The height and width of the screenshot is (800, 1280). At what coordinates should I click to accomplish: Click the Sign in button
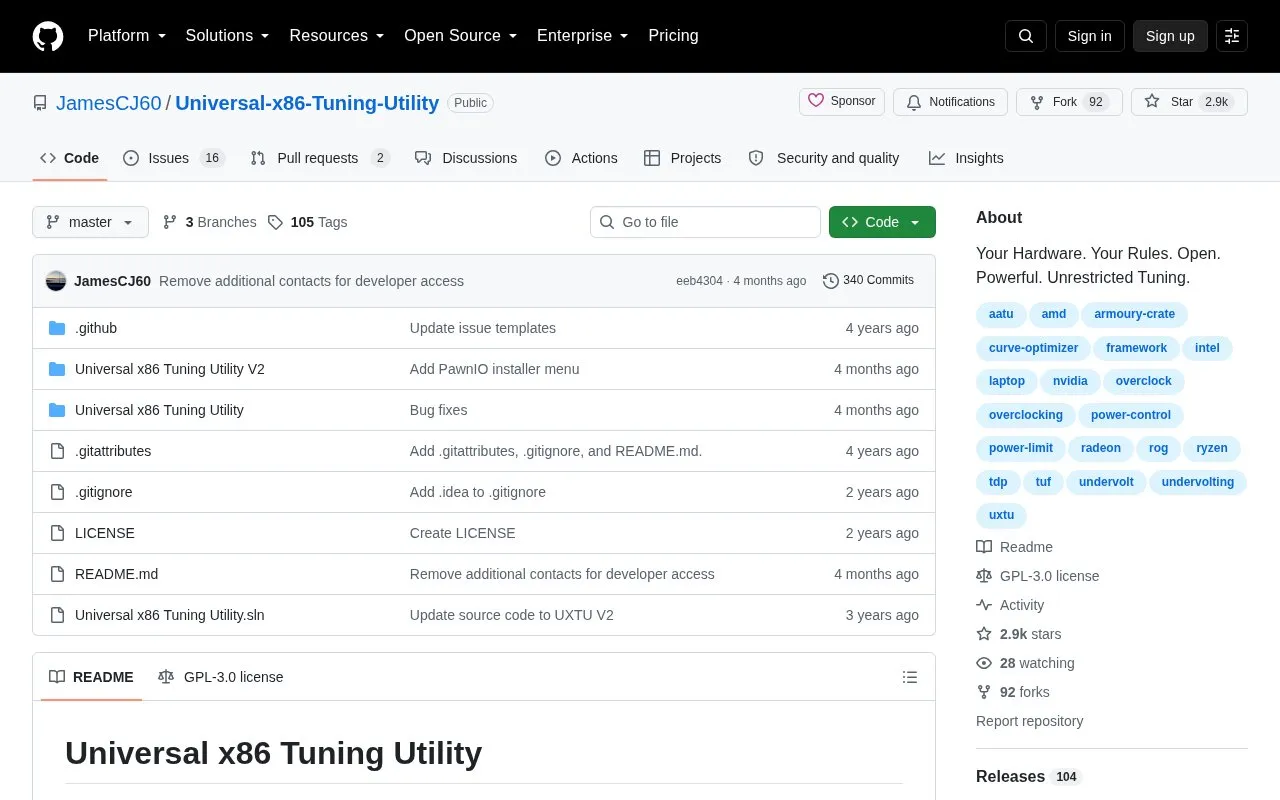pos(1089,36)
